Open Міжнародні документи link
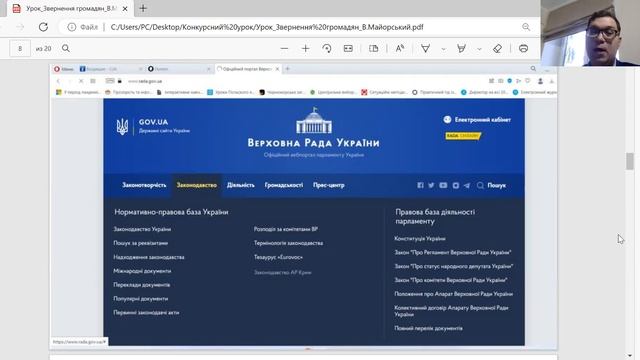This screenshot has width=640, height=360. (142, 271)
